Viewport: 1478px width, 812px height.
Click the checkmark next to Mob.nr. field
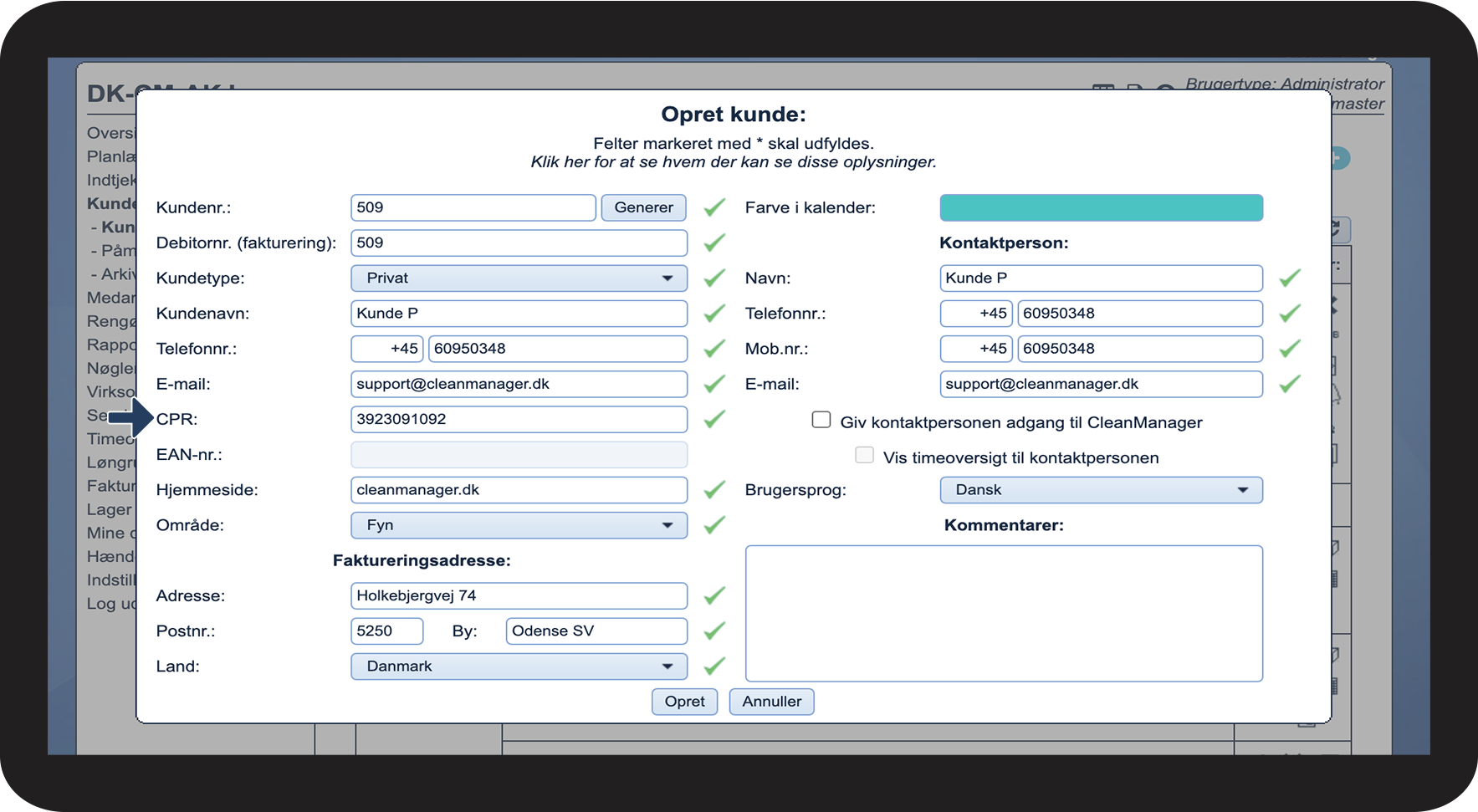click(x=1289, y=349)
